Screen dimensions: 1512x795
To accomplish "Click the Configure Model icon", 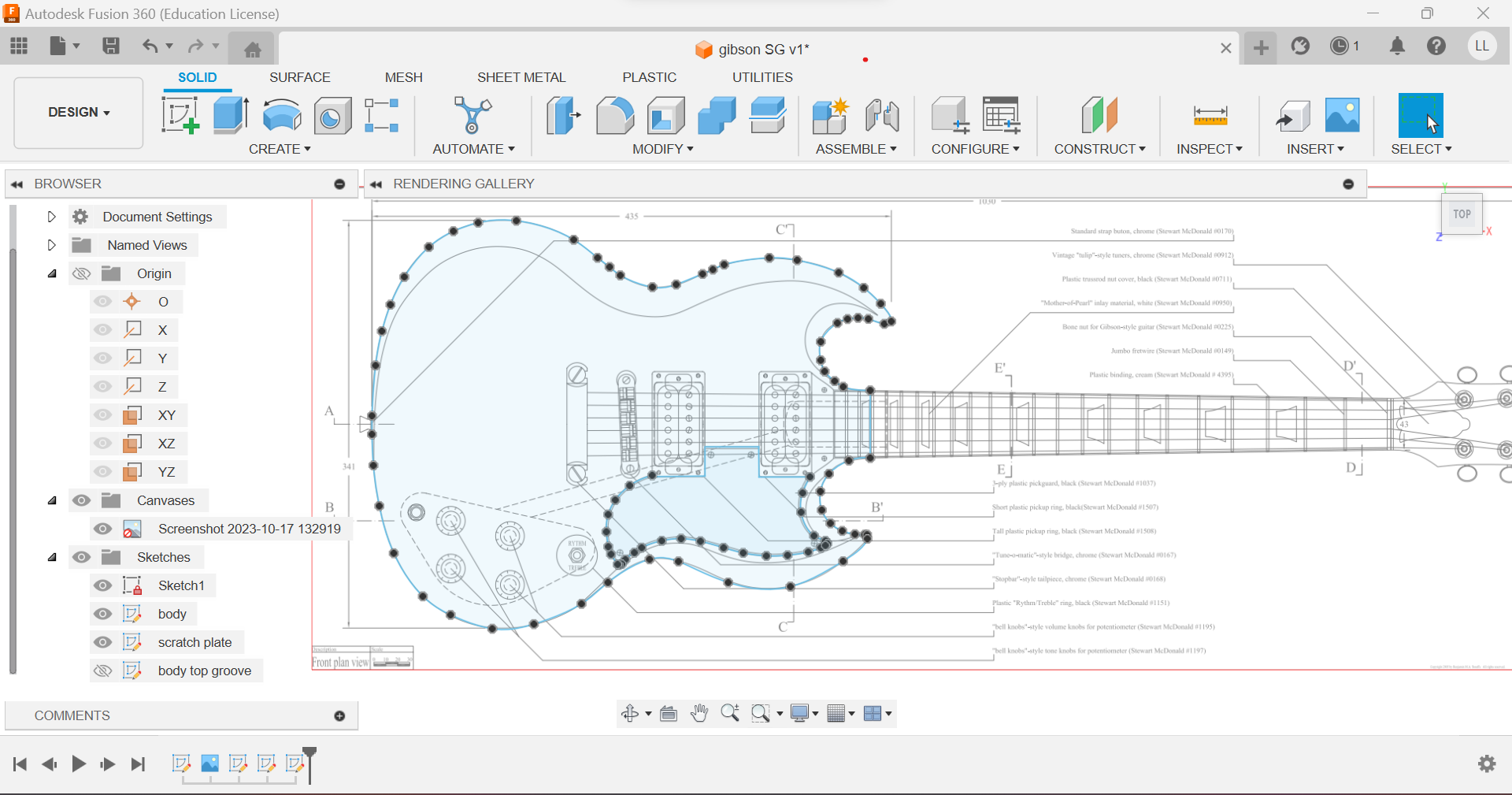I will tap(950, 116).
